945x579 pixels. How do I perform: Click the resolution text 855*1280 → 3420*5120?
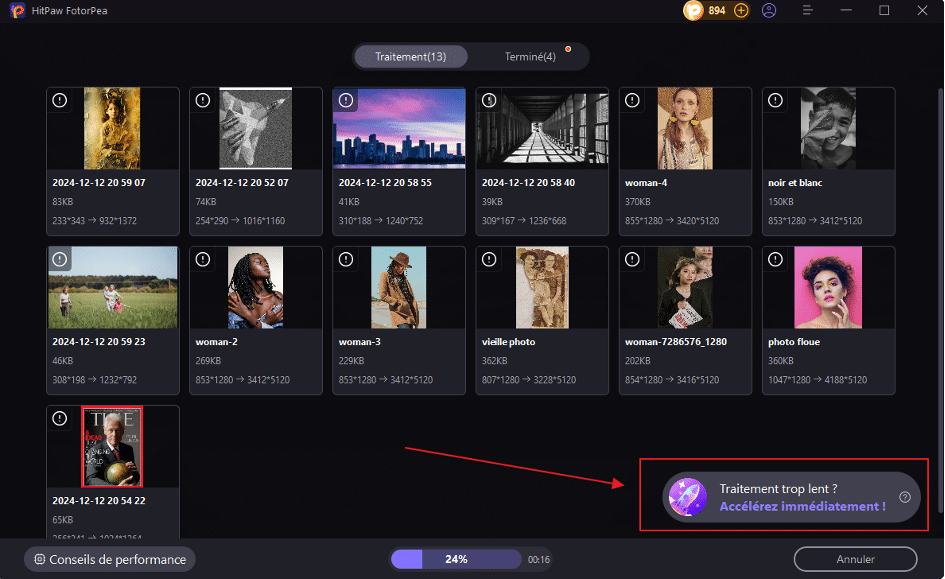[672, 221]
